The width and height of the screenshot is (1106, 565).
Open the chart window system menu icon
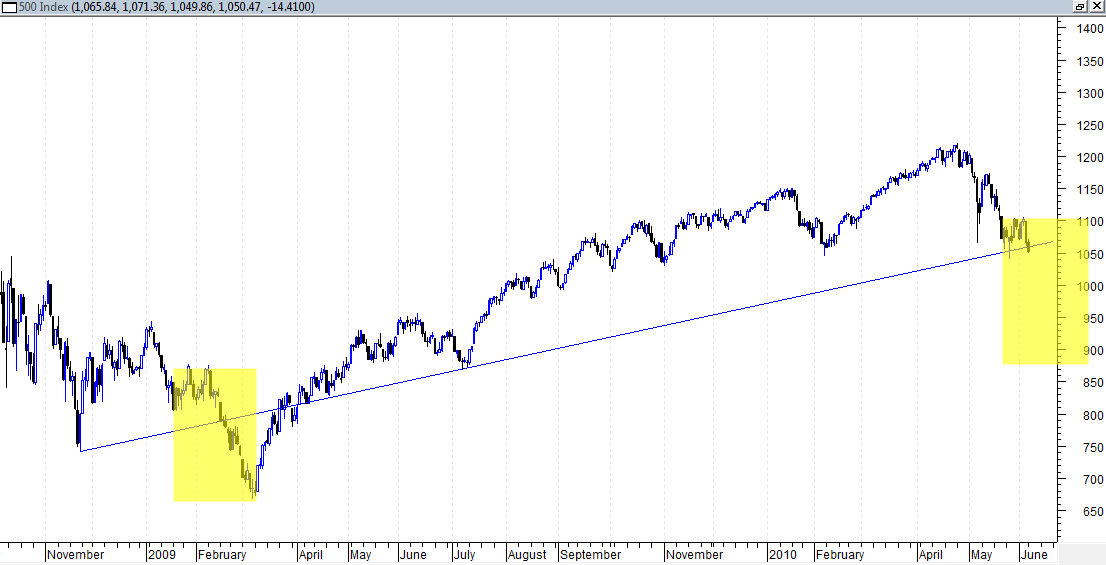tap(9, 7)
